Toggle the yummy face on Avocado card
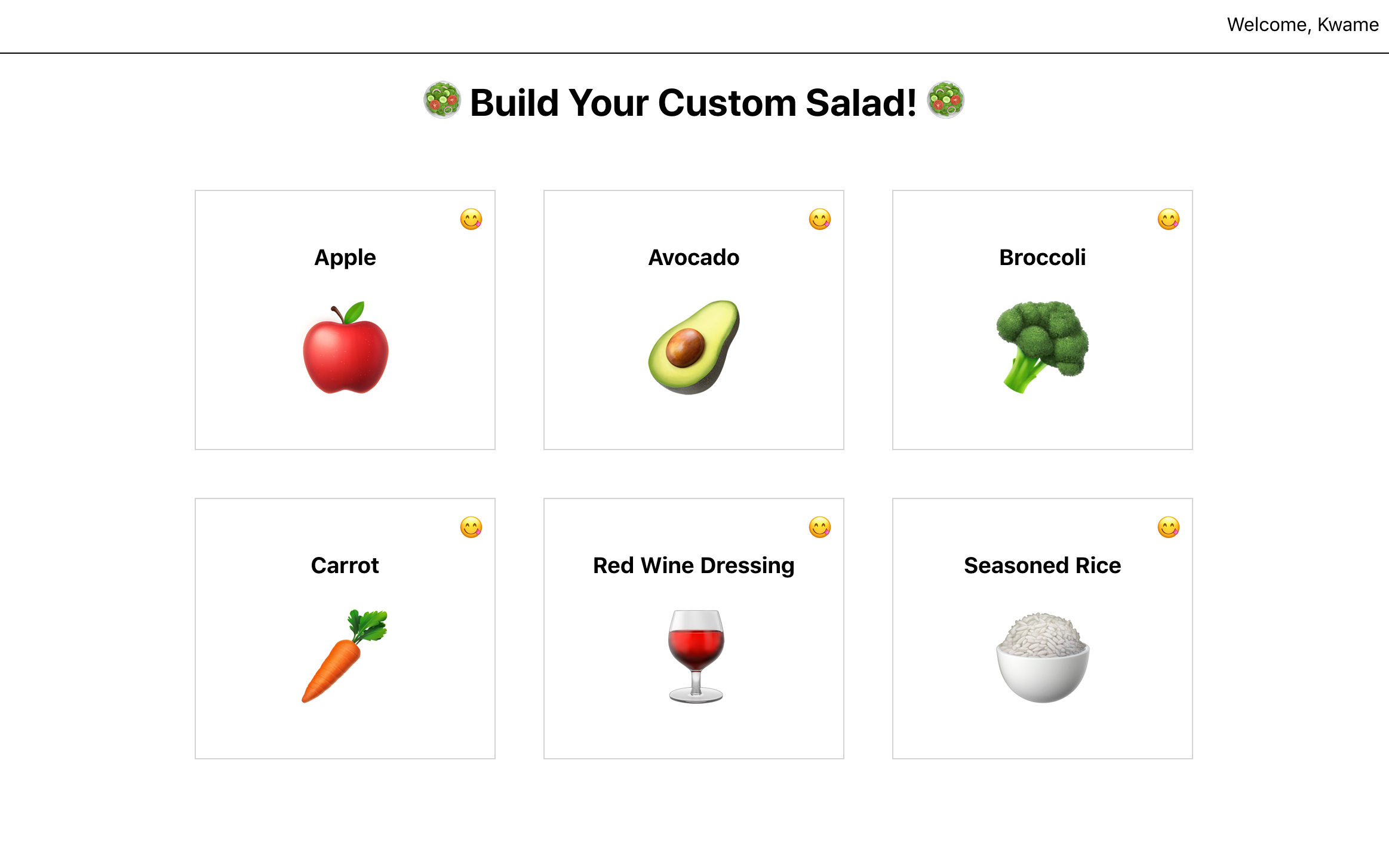 click(820, 219)
